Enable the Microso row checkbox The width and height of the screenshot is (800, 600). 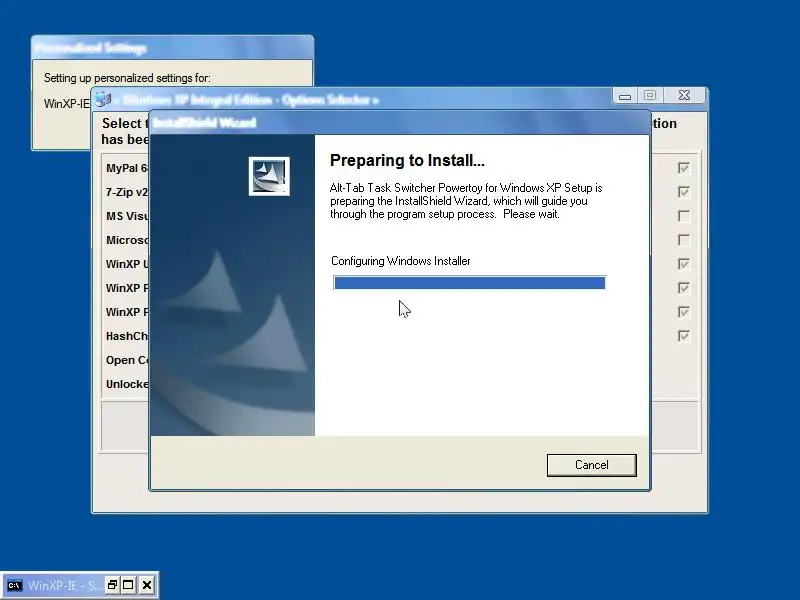click(684, 240)
